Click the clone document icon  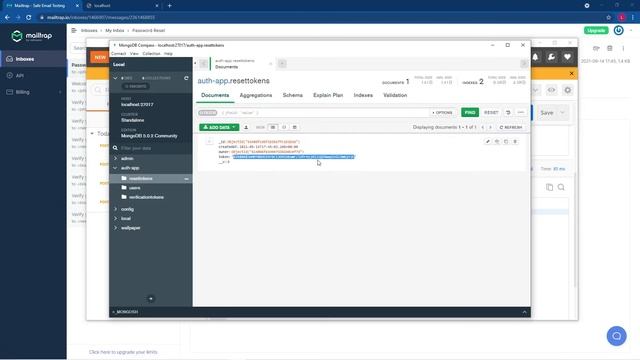pos(506,142)
